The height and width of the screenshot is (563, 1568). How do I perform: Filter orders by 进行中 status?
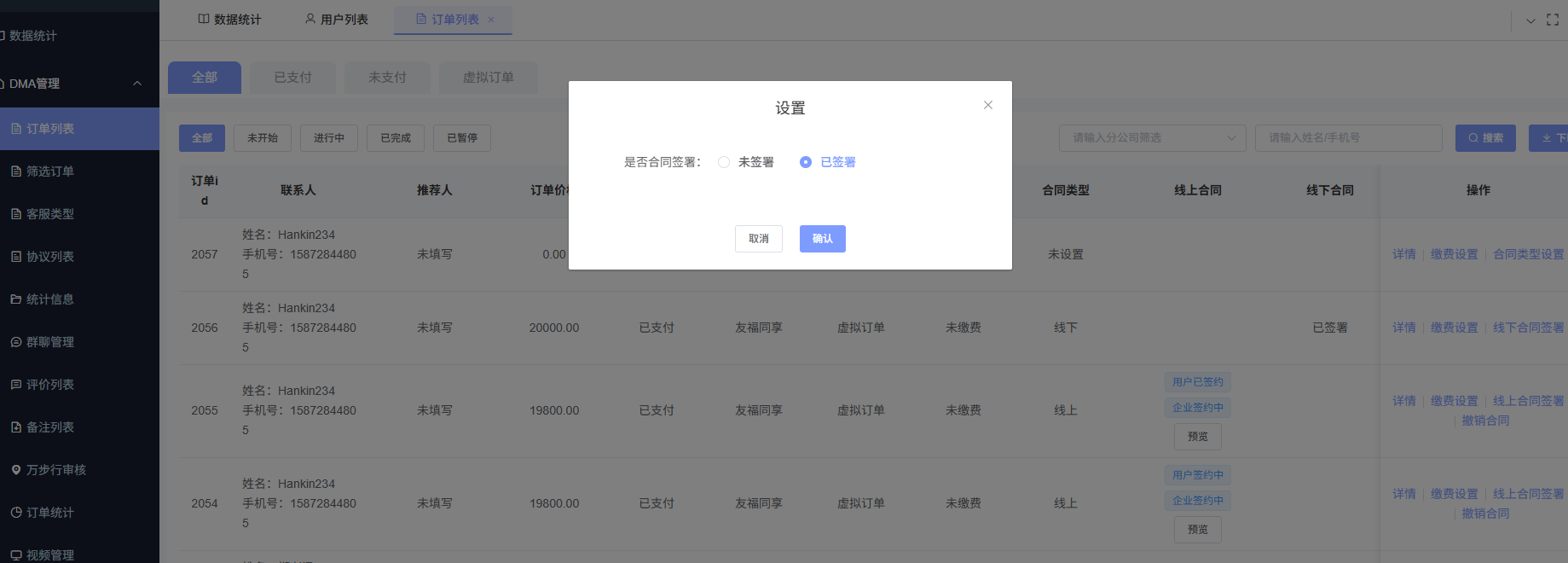pyautogui.click(x=328, y=138)
